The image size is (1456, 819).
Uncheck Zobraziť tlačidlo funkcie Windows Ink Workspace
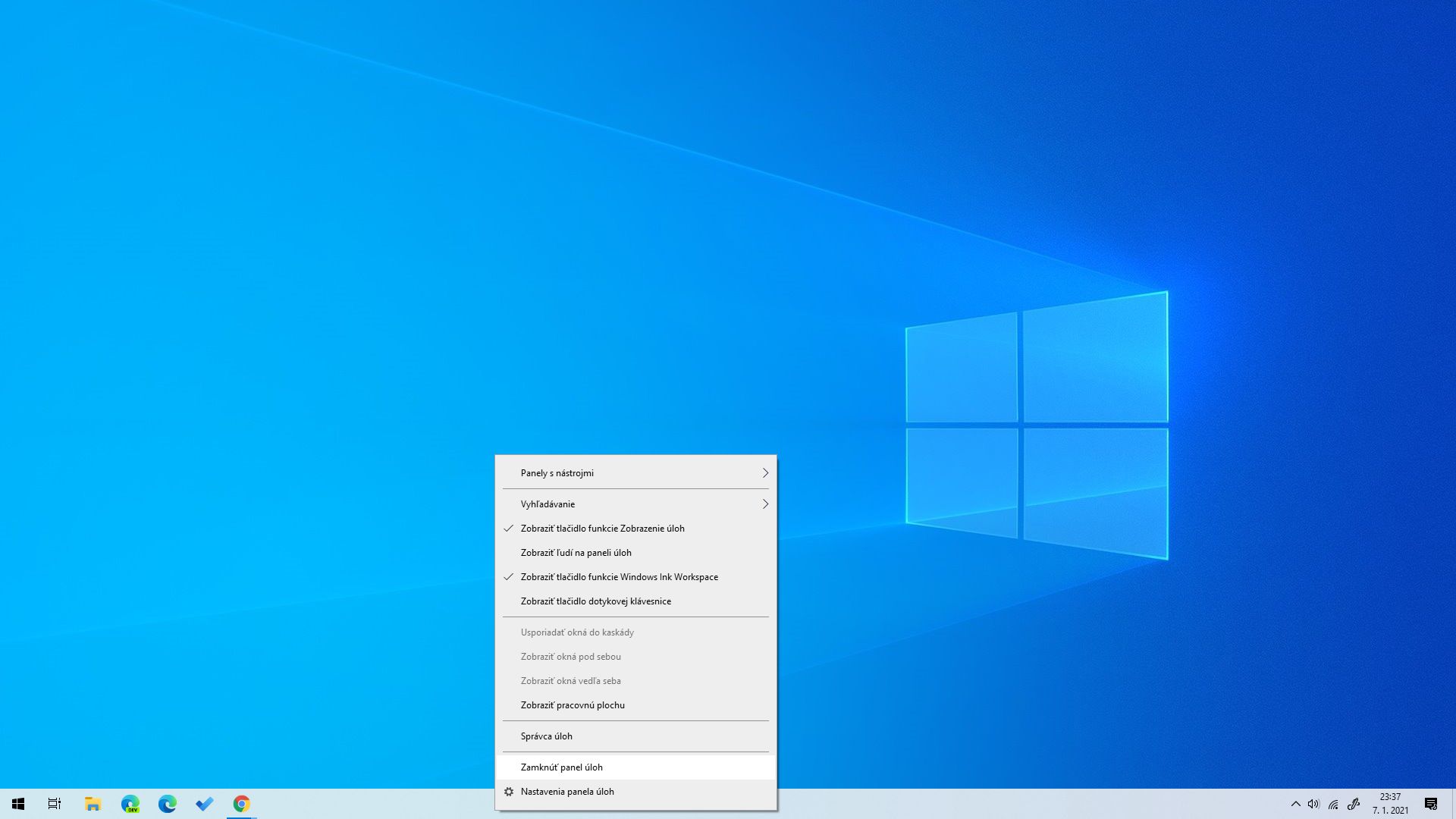(635, 577)
